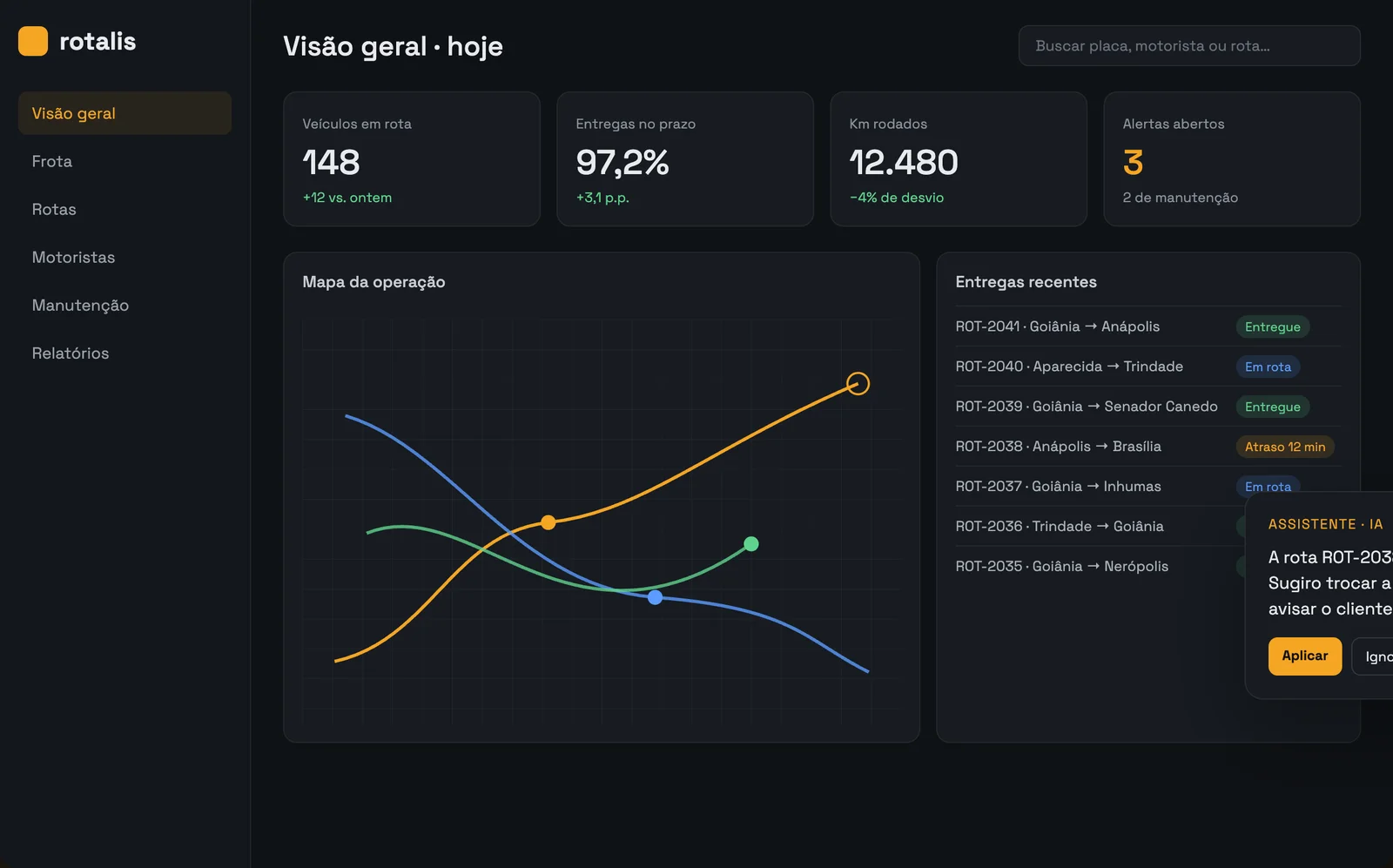Viewport: 1393px width, 868px height.
Task: Open the Alertas abertos card
Action: (1232, 159)
